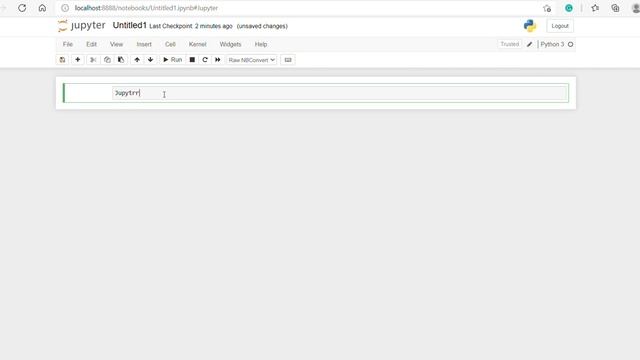Open the Help menu
Screen dimensions: 640x360
pyautogui.click(x=261, y=44)
